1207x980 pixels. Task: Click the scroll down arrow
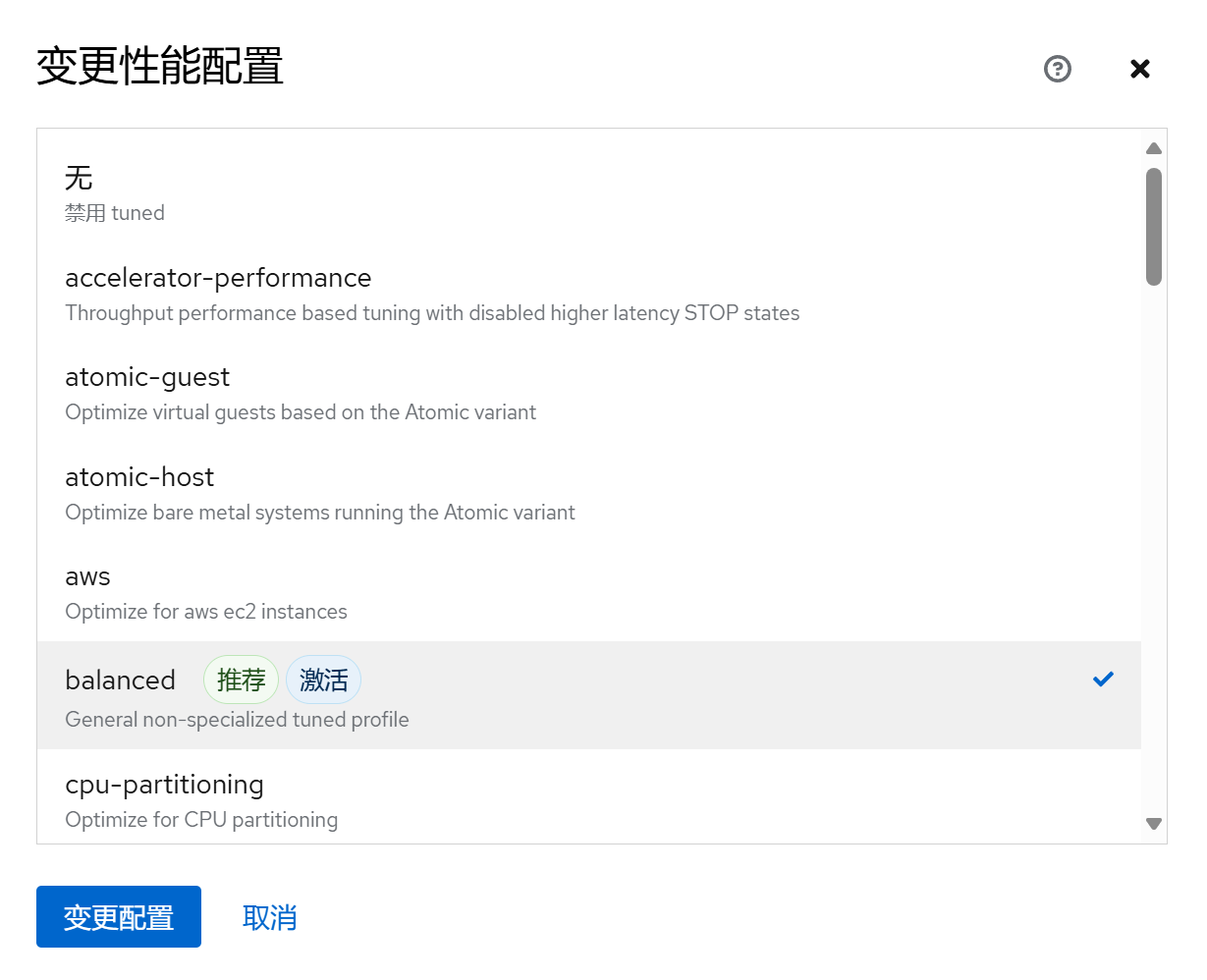(x=1154, y=824)
